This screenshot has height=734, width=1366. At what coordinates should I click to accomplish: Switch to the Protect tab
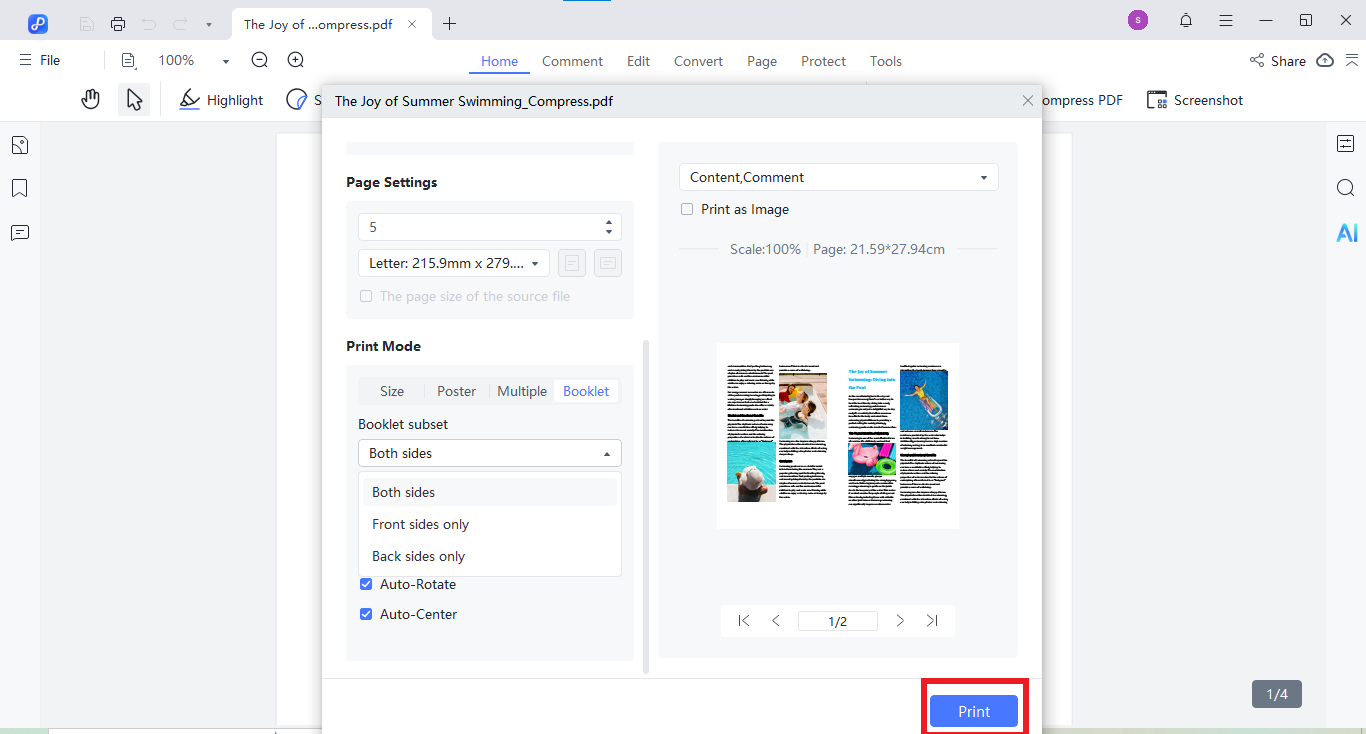click(x=823, y=61)
